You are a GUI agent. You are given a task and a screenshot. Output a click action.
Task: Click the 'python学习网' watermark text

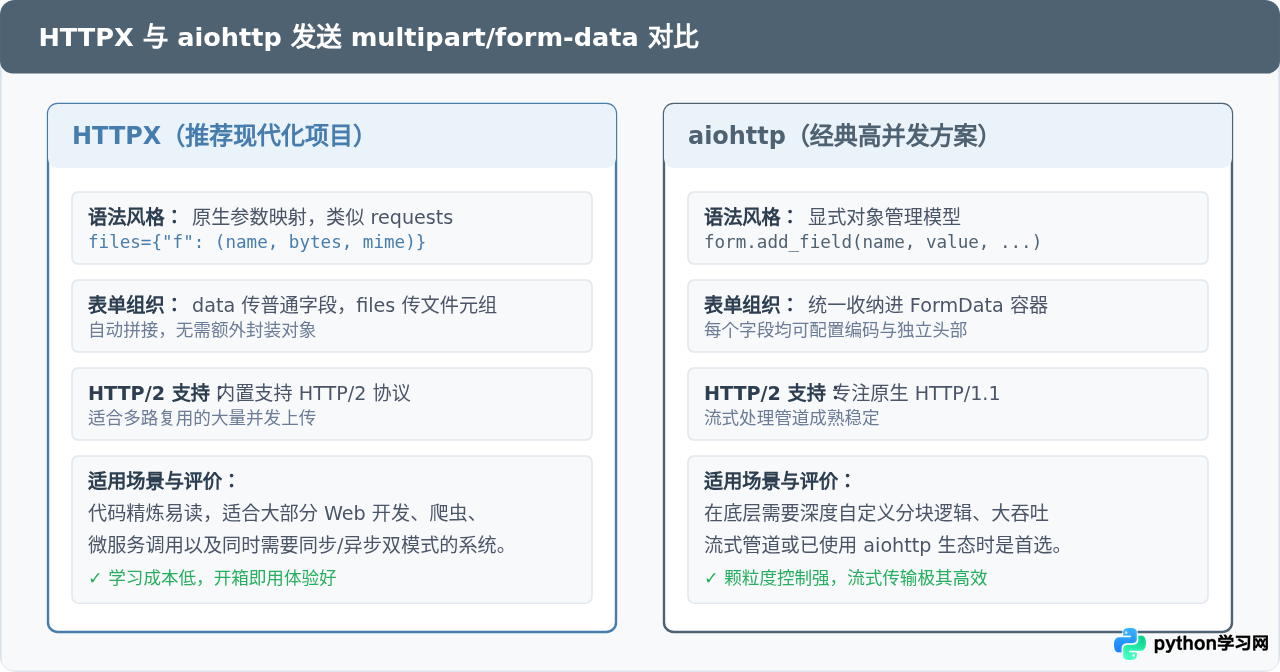(x=1211, y=644)
